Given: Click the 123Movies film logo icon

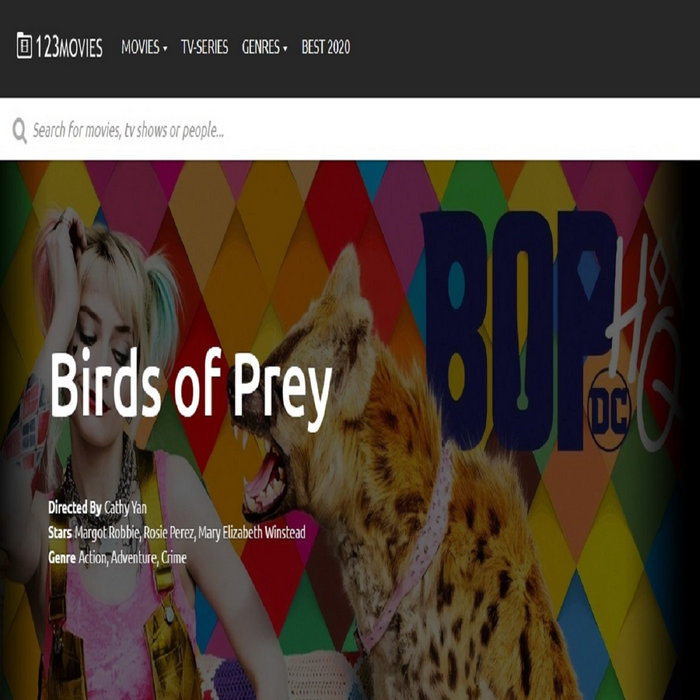Looking at the screenshot, I should click(24, 45).
